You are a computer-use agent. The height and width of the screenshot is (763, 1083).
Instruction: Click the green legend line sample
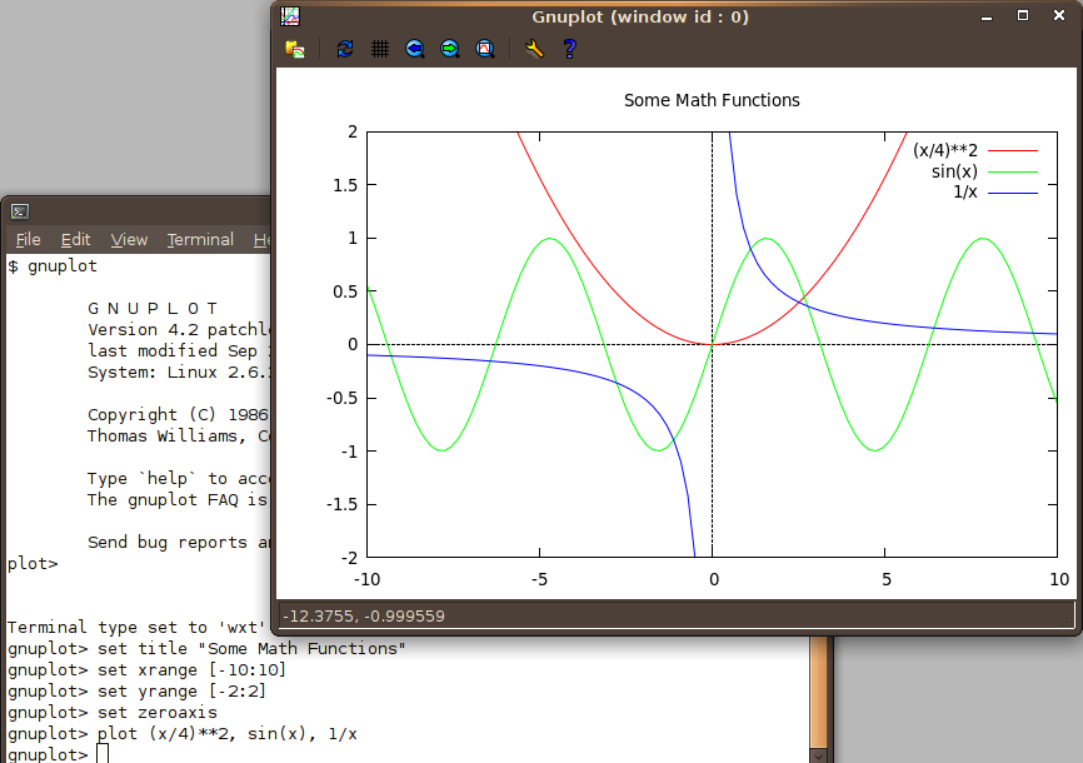pos(1013,172)
